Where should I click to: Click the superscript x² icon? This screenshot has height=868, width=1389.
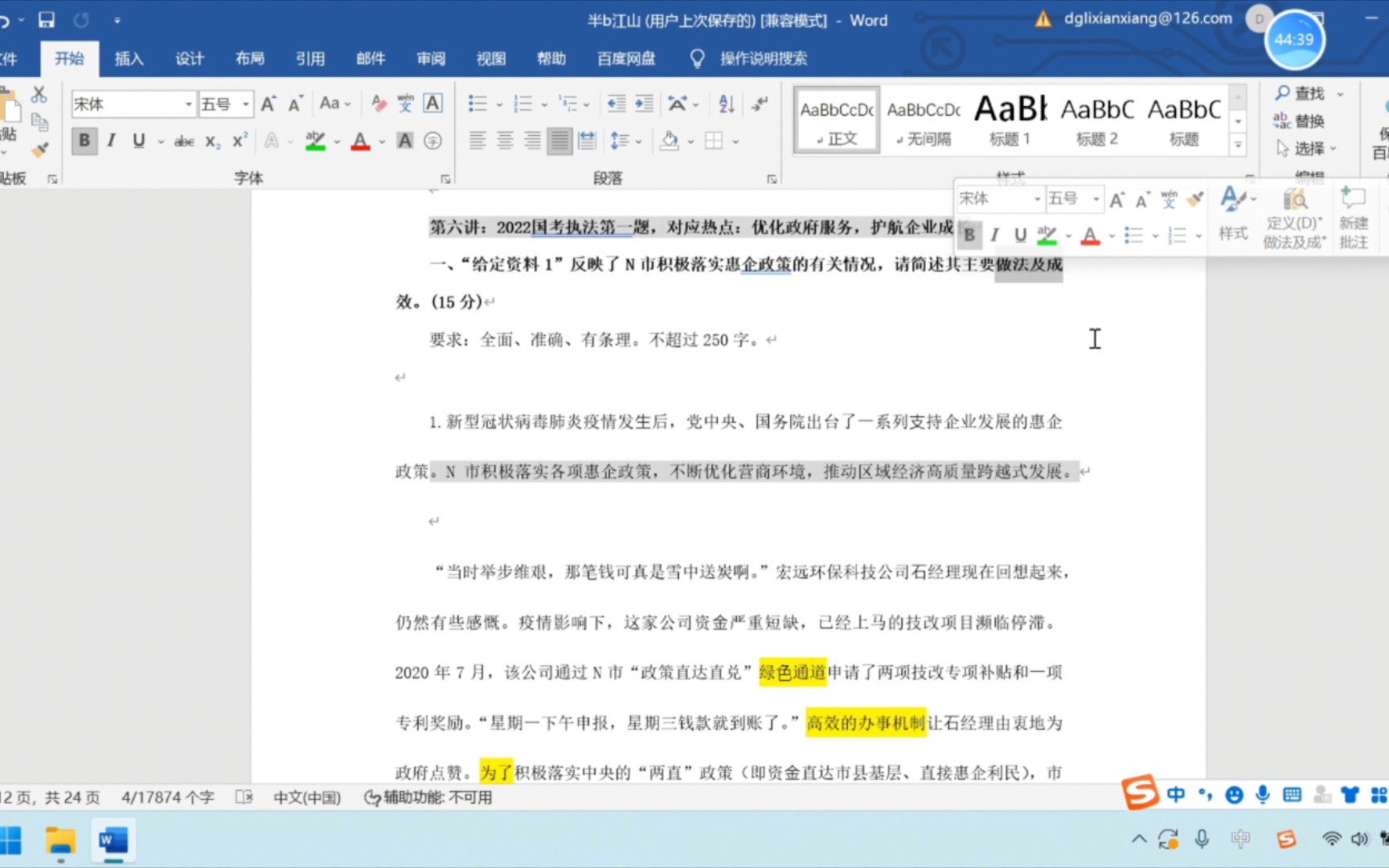click(x=240, y=141)
